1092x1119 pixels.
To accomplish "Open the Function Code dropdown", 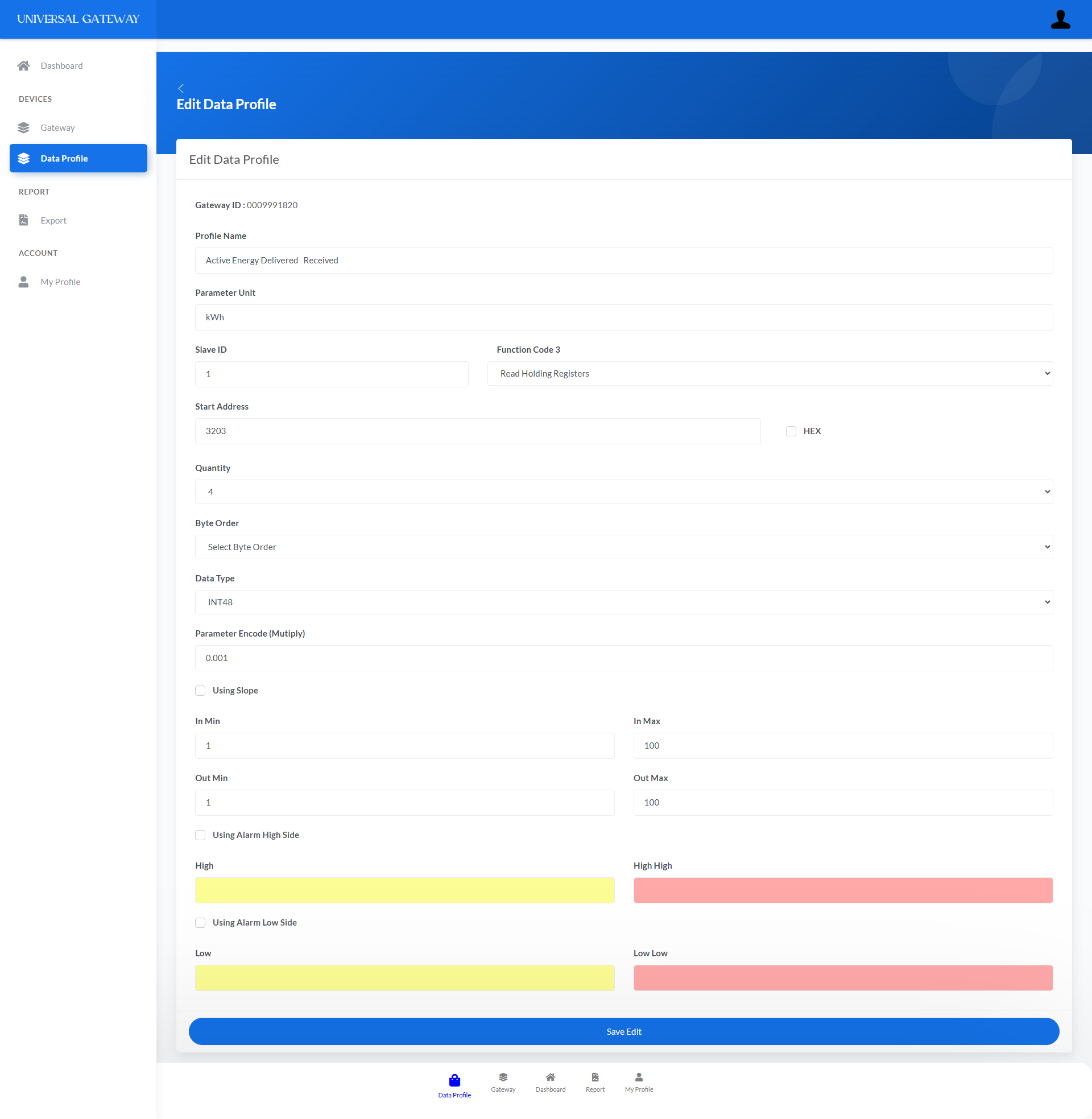I will (770, 374).
